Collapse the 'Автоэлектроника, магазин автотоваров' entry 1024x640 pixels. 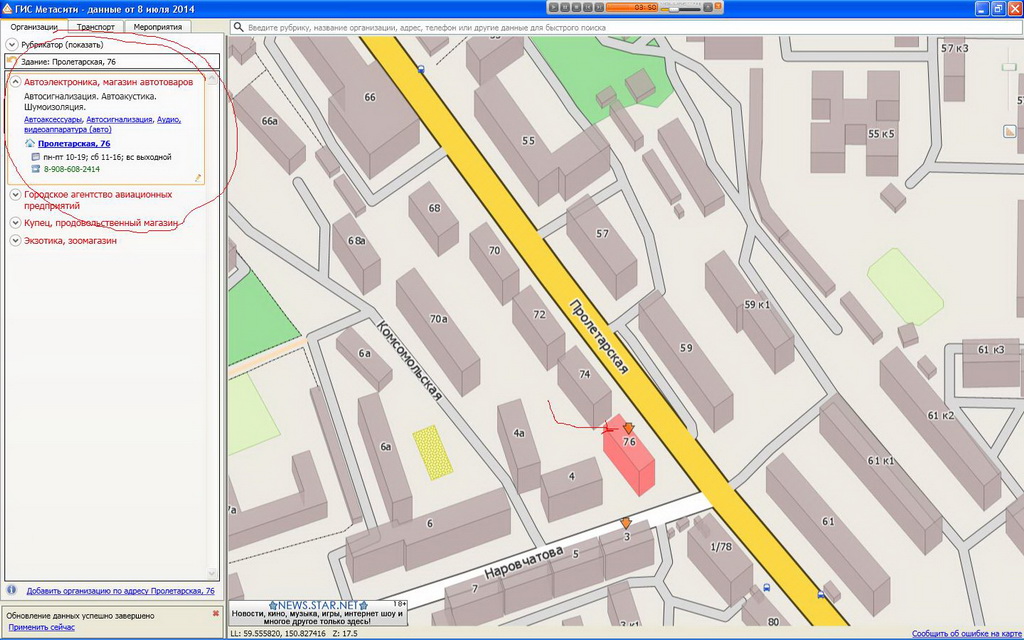[x=15, y=82]
